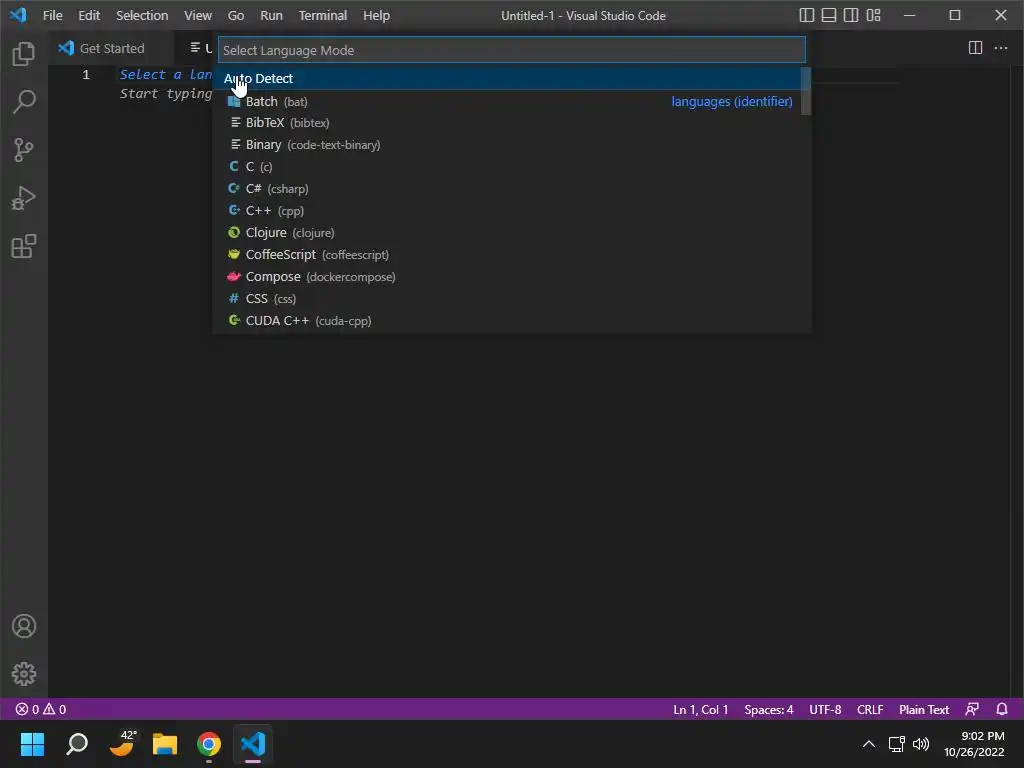The image size is (1024, 768).
Task: Click line number 1 in the gutter
Action: tap(86, 74)
